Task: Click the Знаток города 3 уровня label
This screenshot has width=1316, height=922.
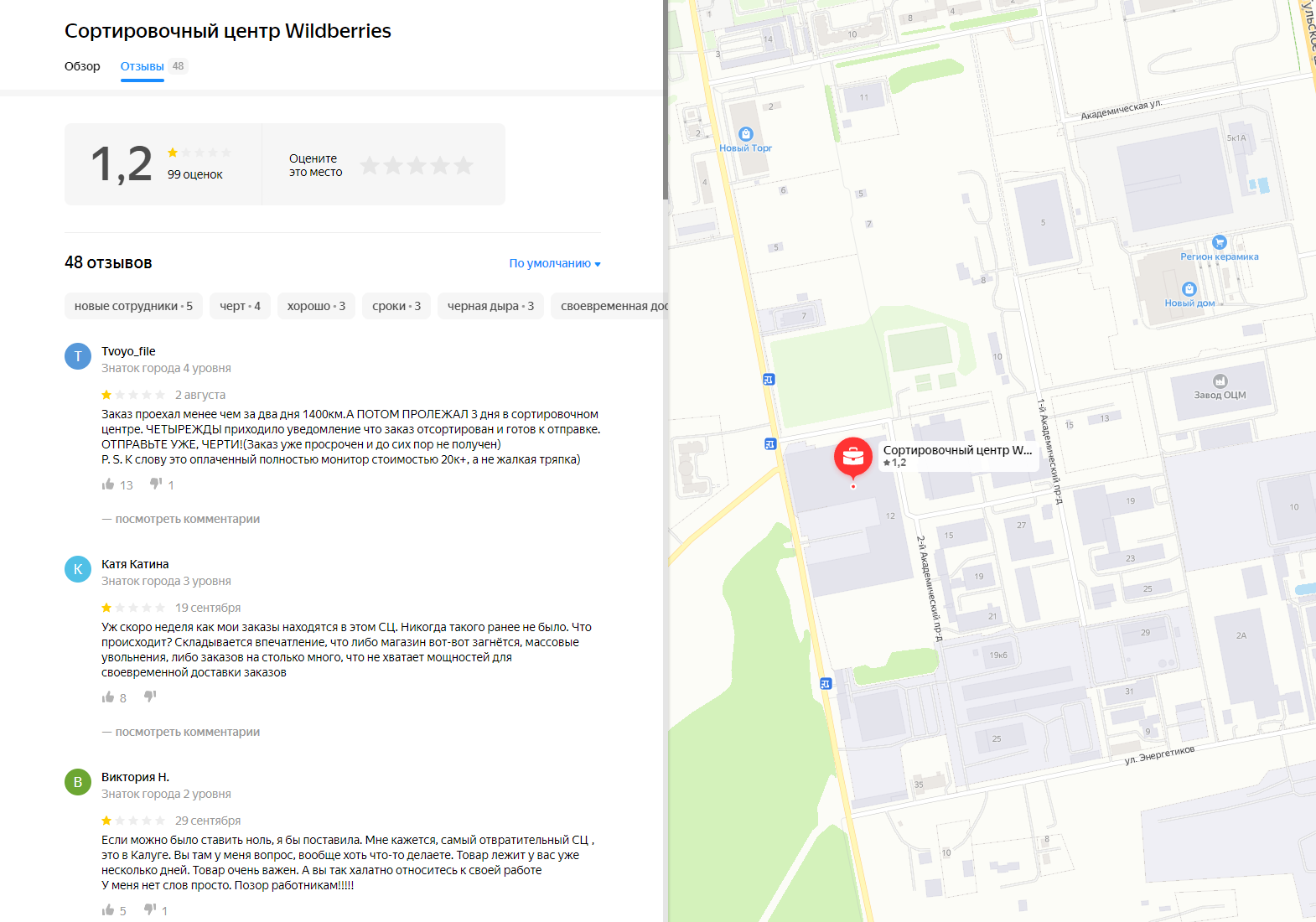Action: (x=166, y=581)
